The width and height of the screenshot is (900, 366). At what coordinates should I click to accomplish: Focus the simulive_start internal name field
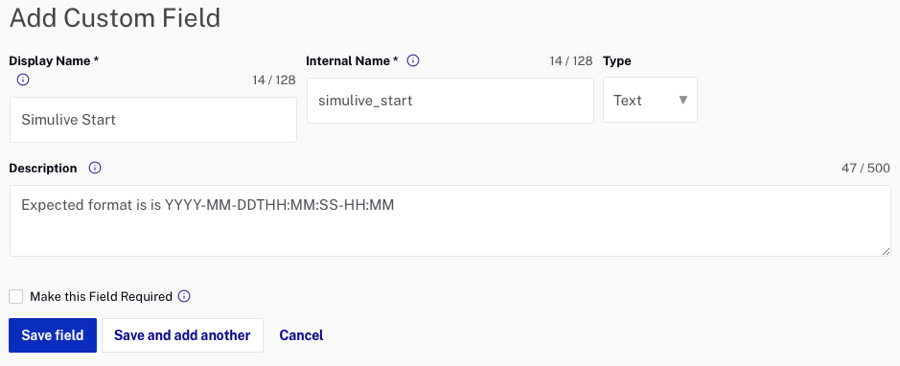(450, 100)
